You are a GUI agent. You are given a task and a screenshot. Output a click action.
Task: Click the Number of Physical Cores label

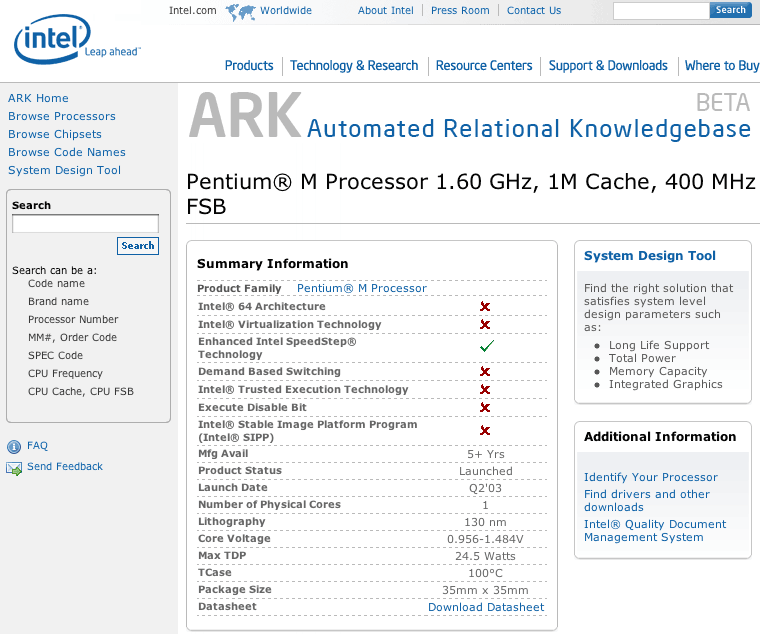point(270,505)
